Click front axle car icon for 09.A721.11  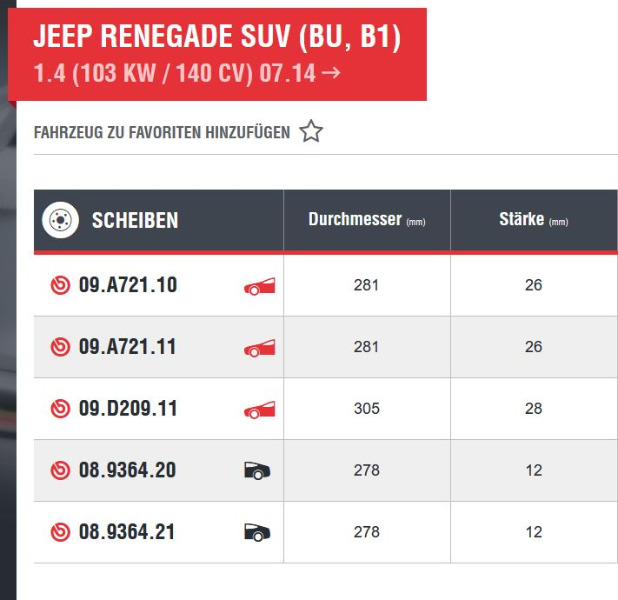point(259,348)
